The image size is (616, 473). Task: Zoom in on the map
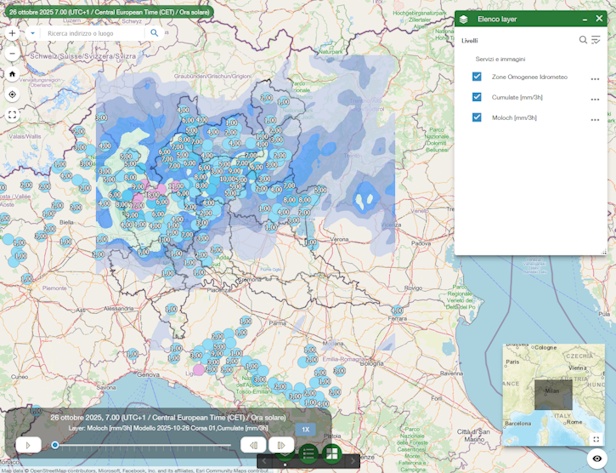click(12, 33)
